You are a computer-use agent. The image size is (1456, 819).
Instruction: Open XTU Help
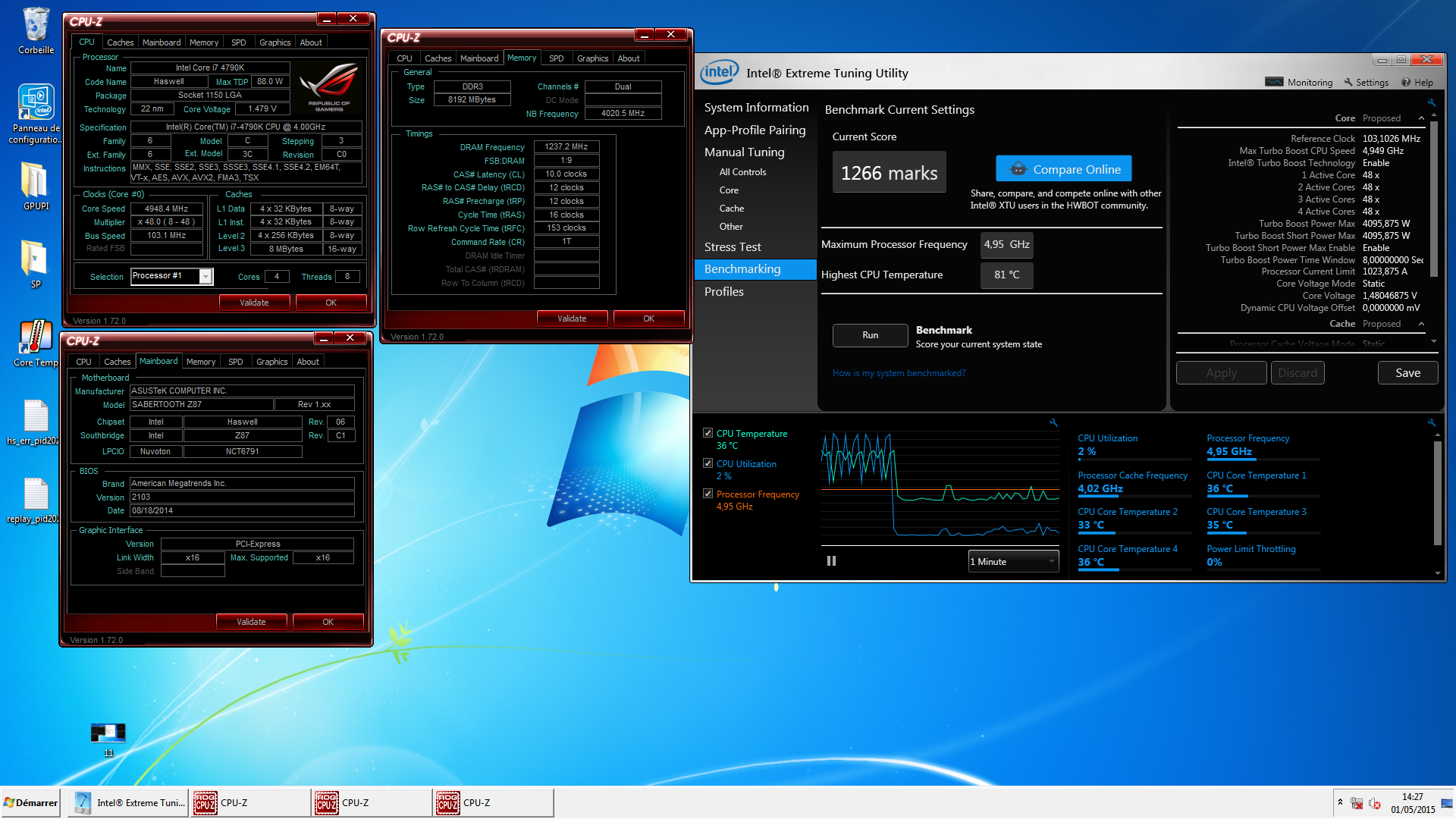(x=1417, y=83)
